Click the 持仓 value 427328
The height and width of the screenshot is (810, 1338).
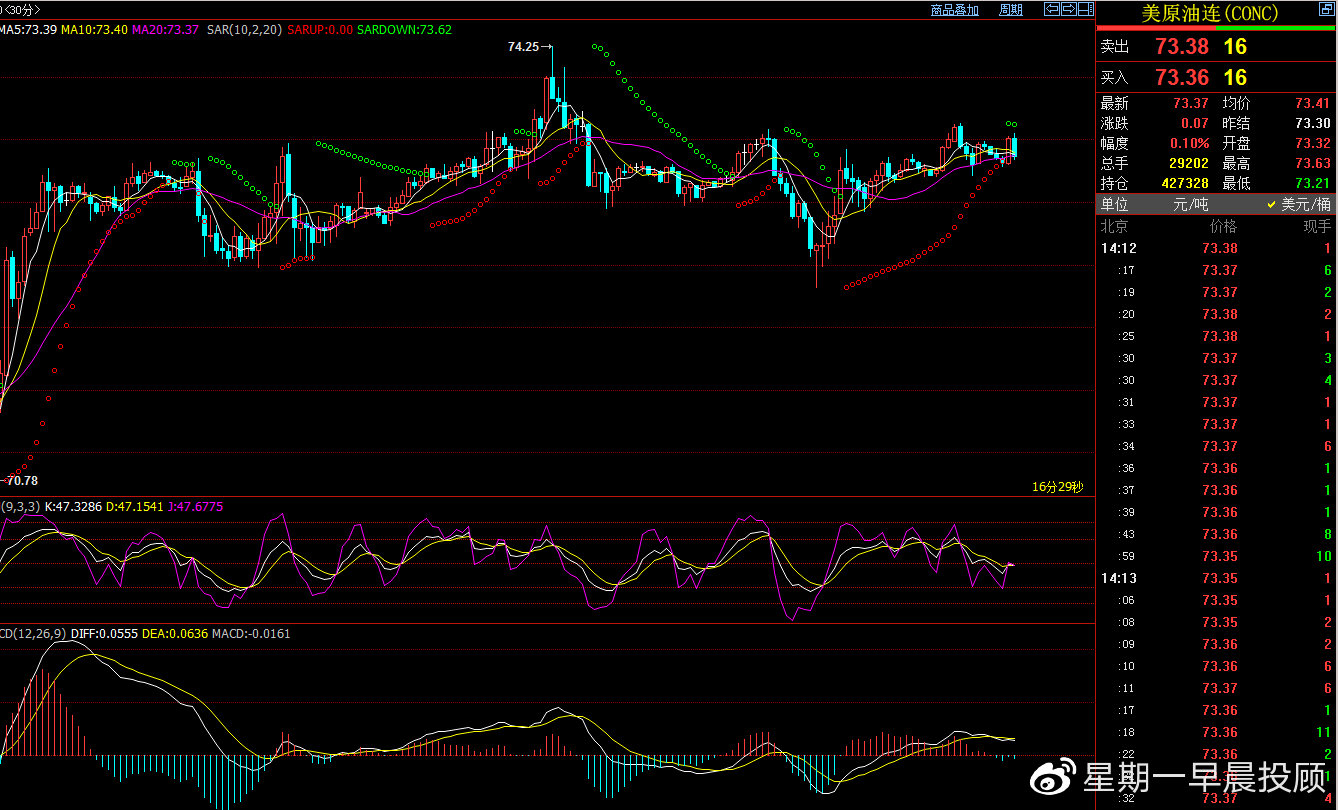pyautogui.click(x=1185, y=183)
